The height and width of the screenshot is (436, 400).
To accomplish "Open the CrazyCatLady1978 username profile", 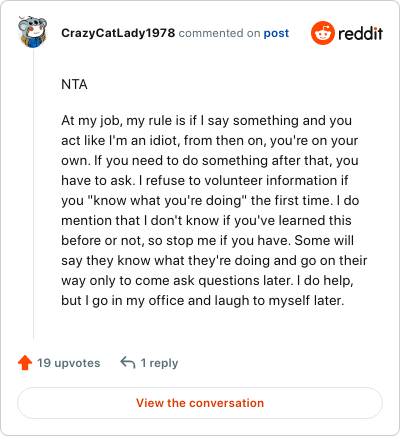I will (x=118, y=33).
